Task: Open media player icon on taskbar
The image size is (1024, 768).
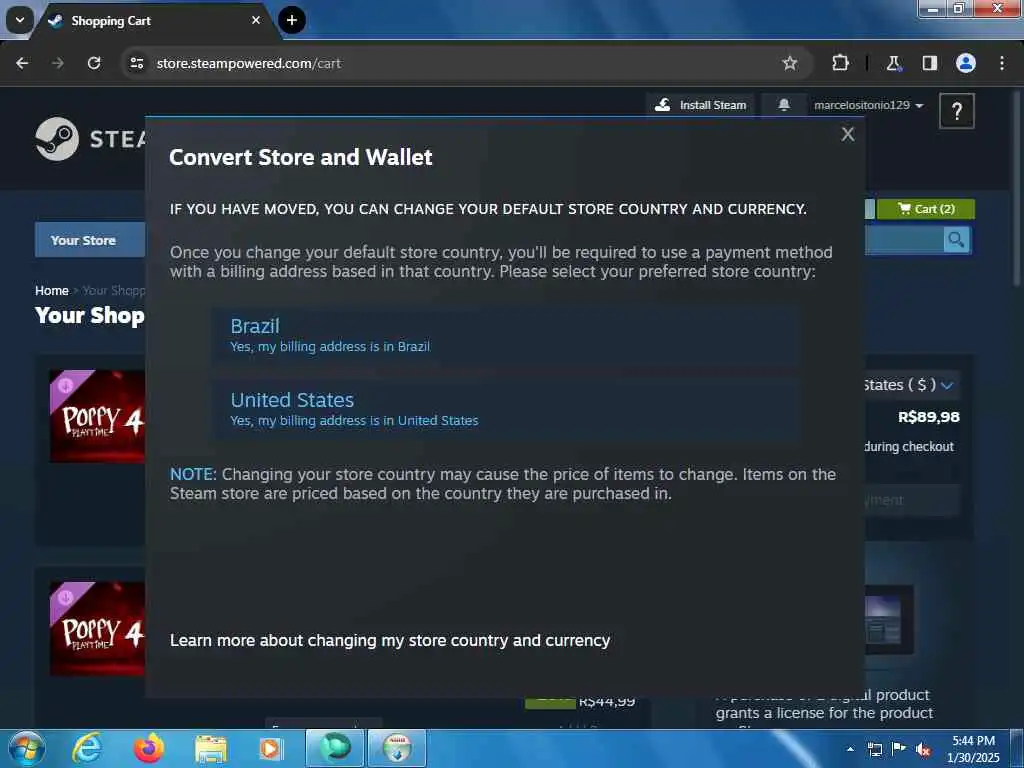Action: (x=270, y=748)
